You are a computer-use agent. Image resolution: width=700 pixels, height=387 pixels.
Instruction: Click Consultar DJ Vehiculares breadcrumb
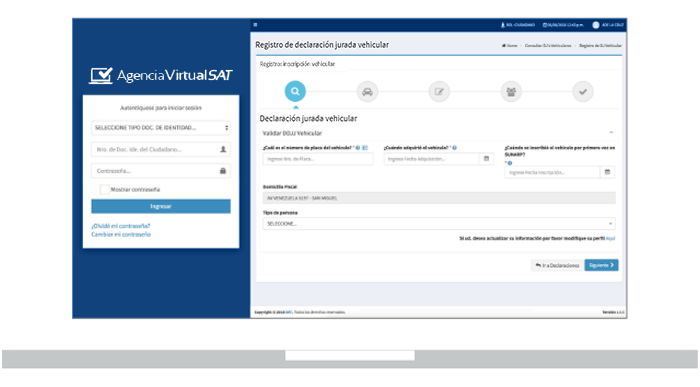[x=548, y=46]
